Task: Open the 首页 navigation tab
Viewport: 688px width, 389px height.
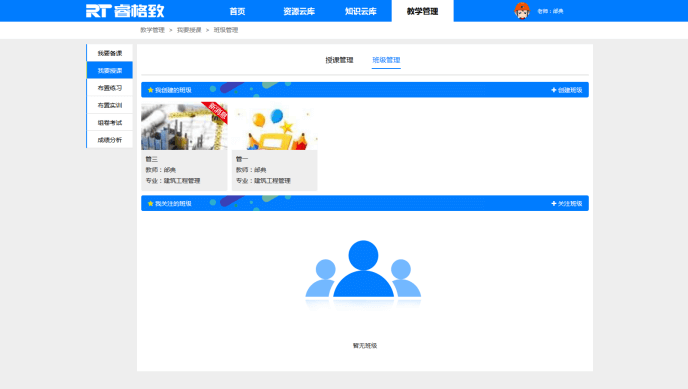Action: [237, 11]
